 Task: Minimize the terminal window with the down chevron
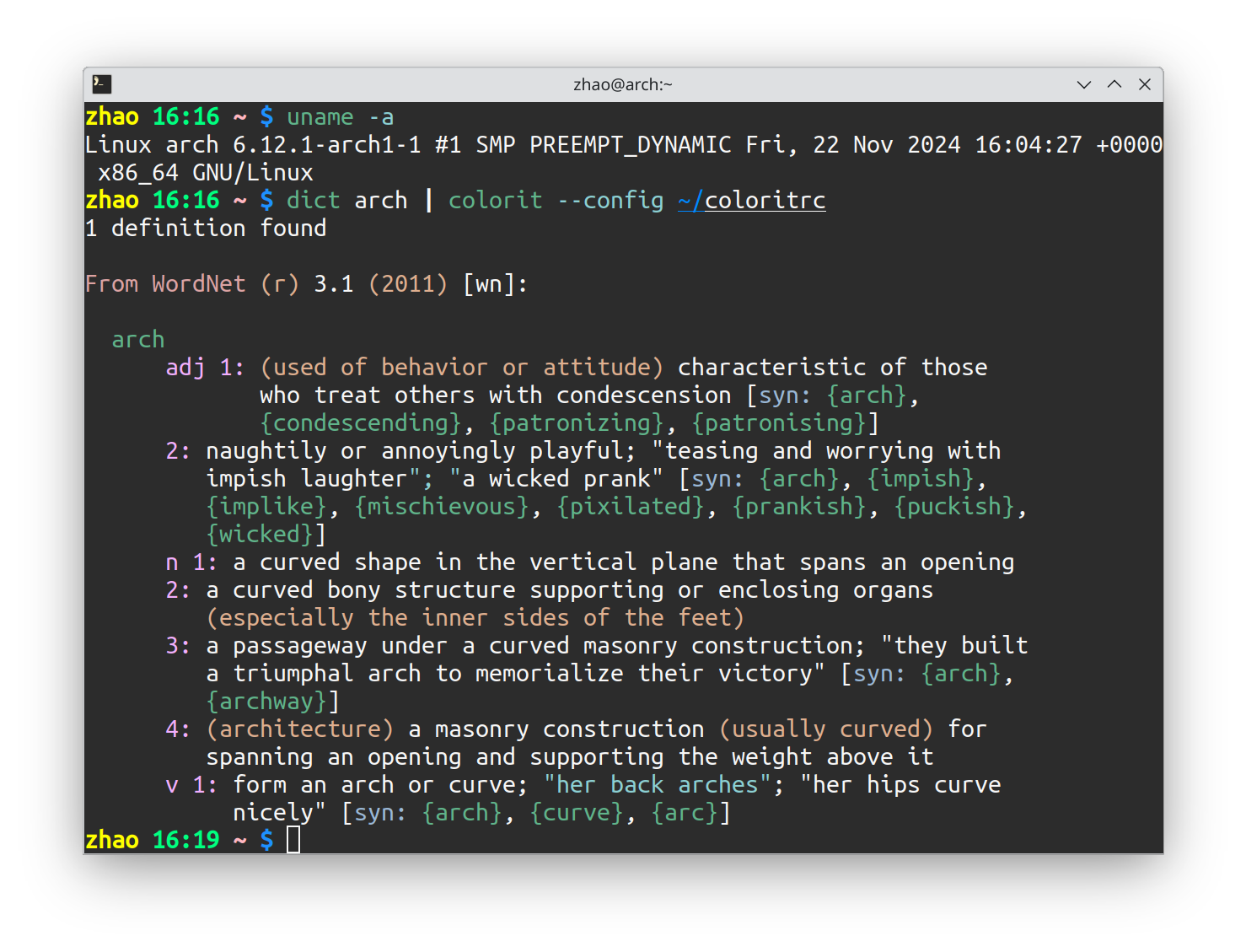coord(1084,84)
